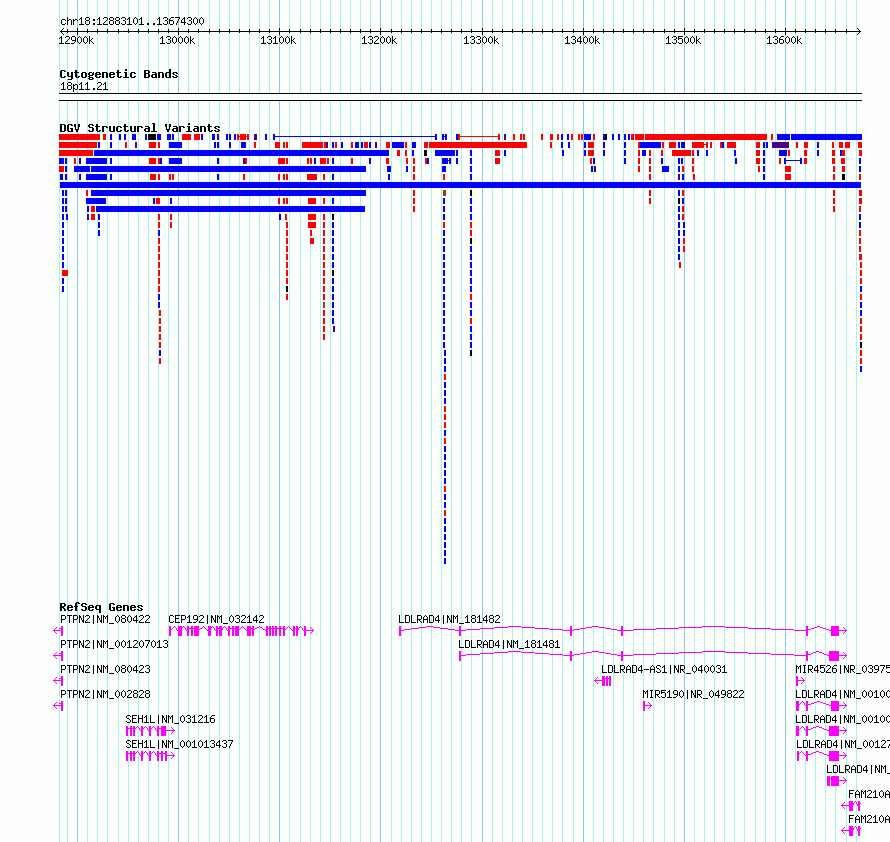Select the purple DGV variant block near 13600k
This screenshot has height=842, width=890.
[780, 145]
